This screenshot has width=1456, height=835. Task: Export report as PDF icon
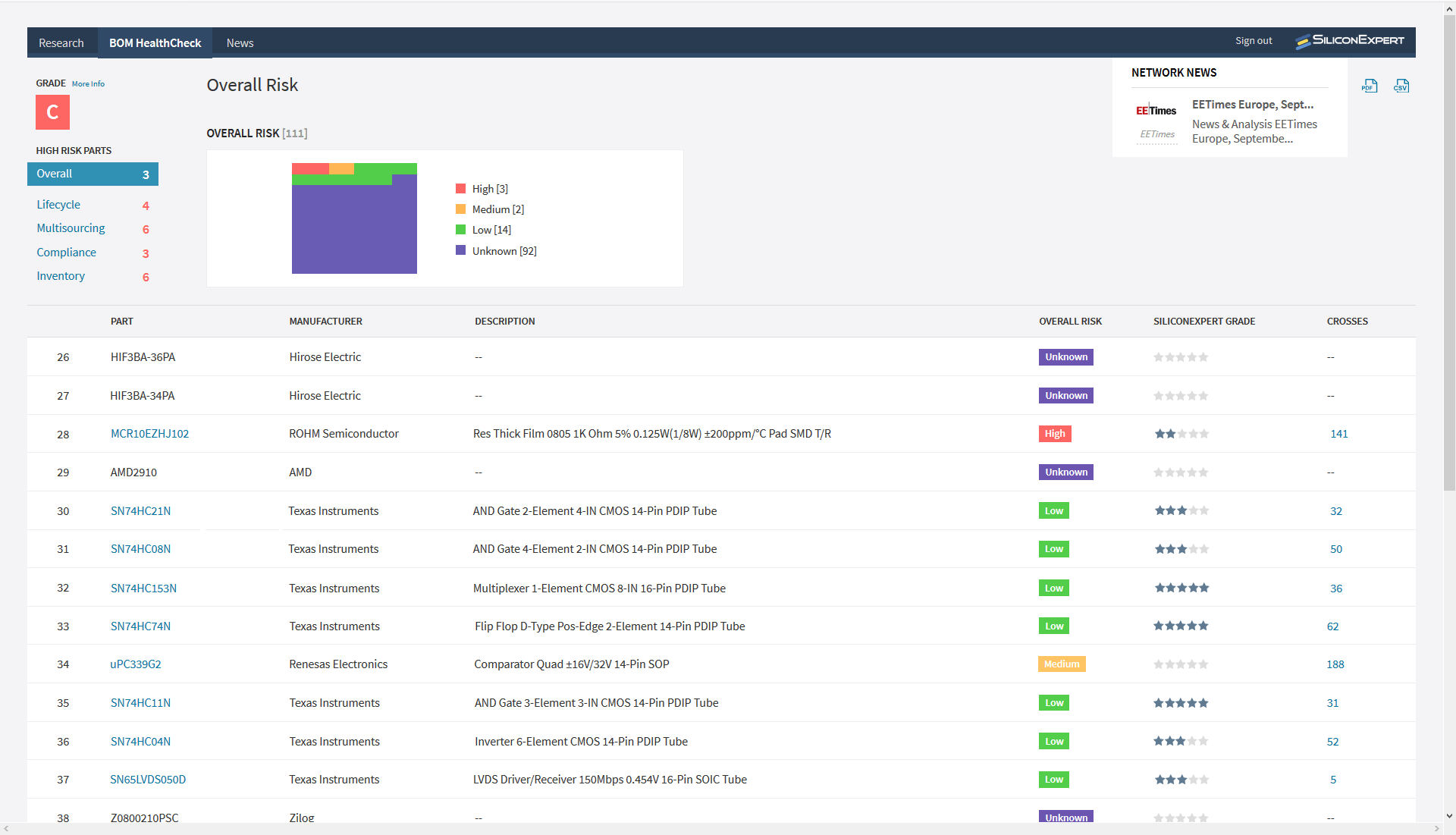(x=1370, y=86)
